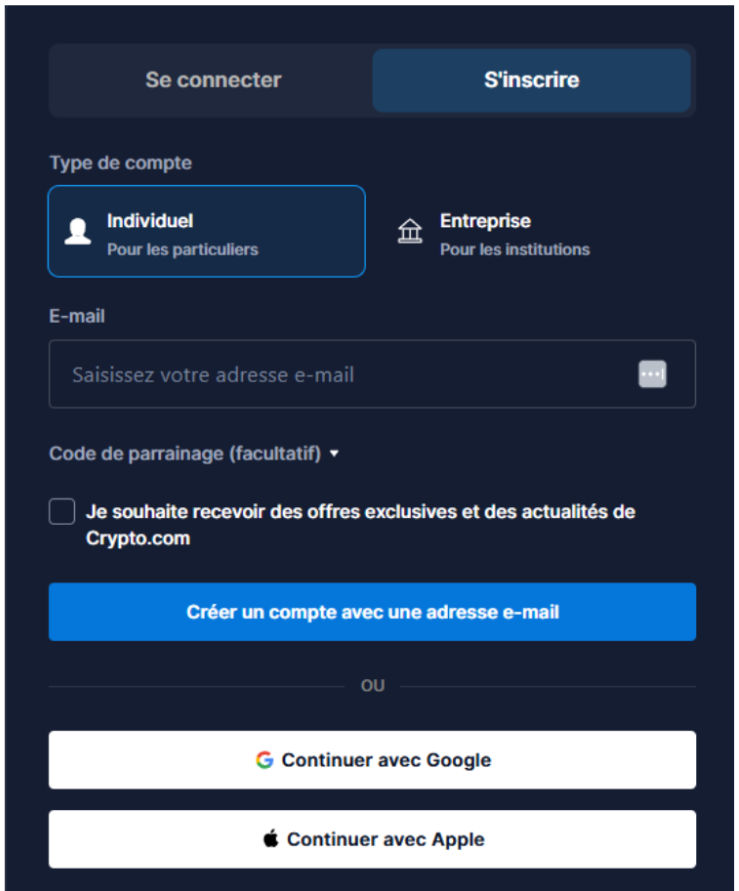Click the Continuer avec Google button

(372, 760)
